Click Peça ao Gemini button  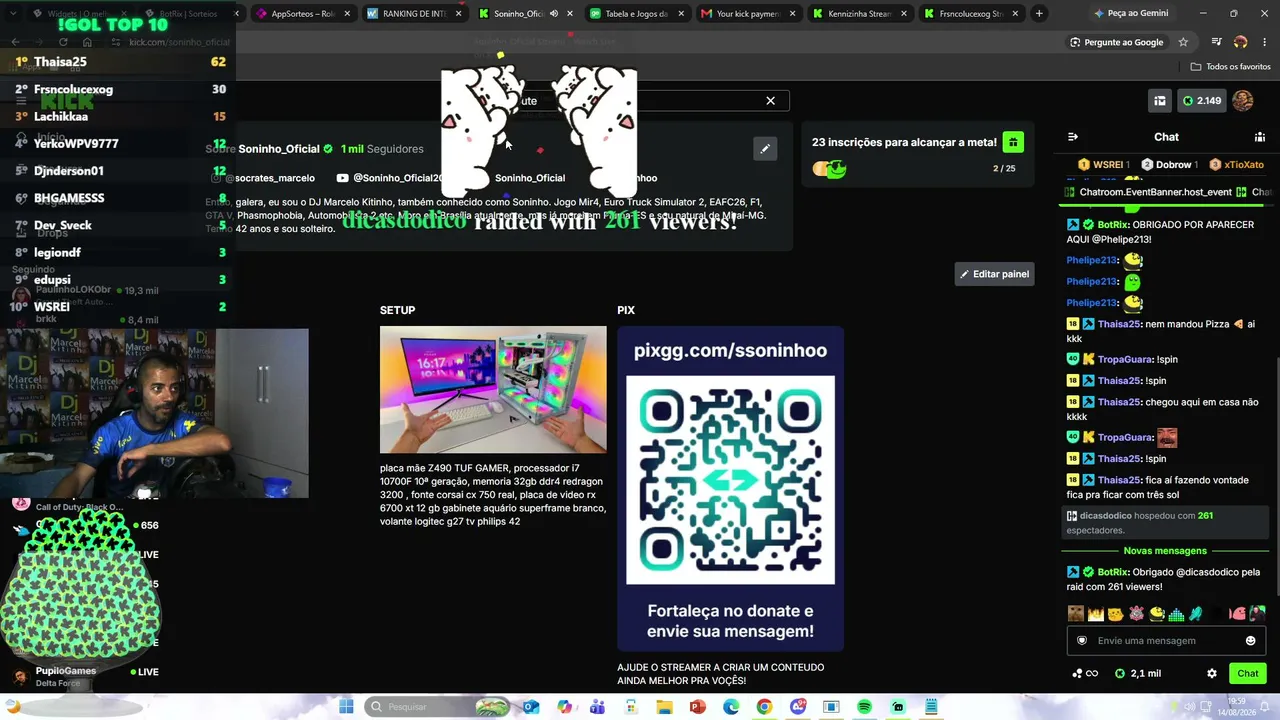point(1131,14)
